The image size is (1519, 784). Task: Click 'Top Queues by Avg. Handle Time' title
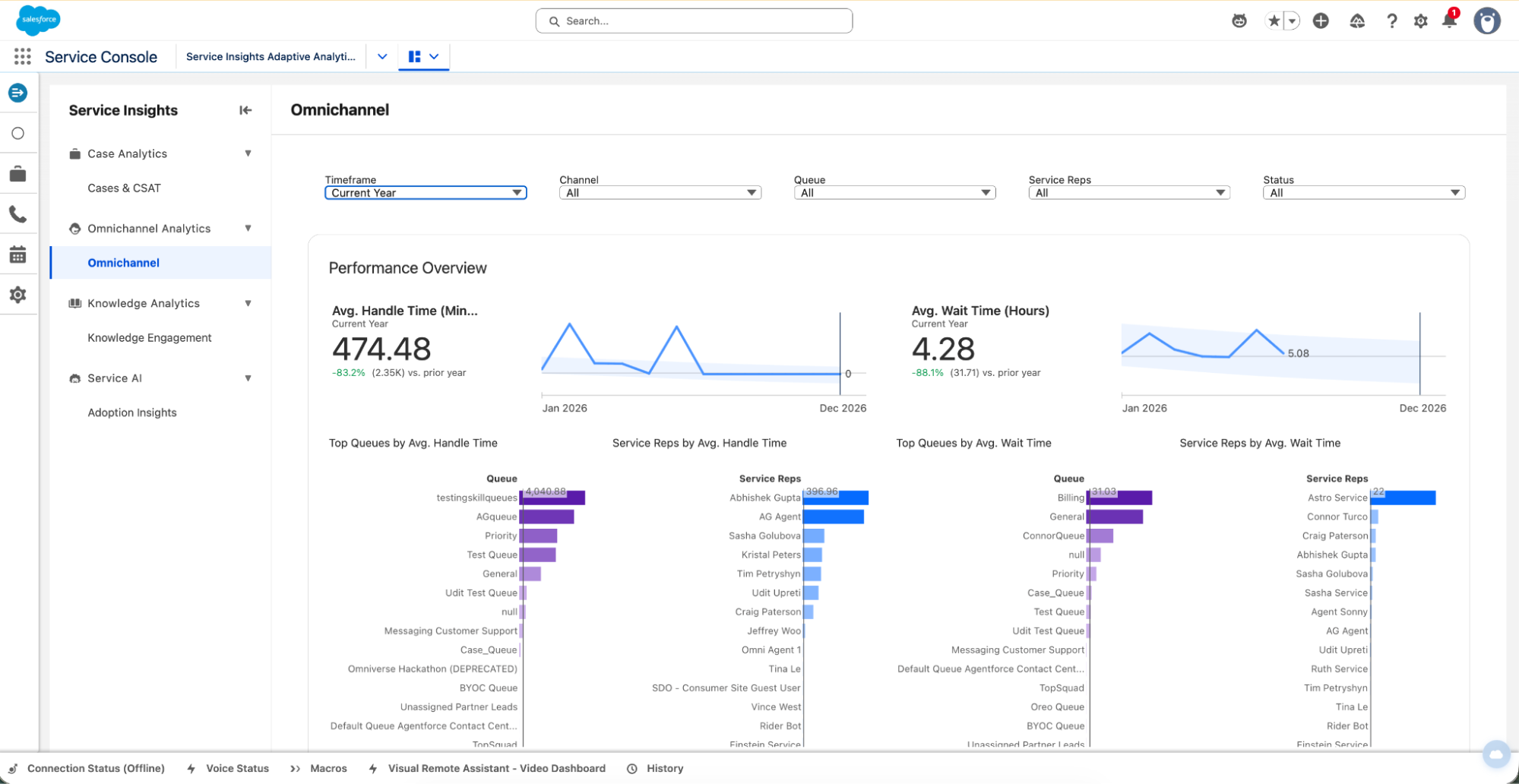[x=413, y=443]
